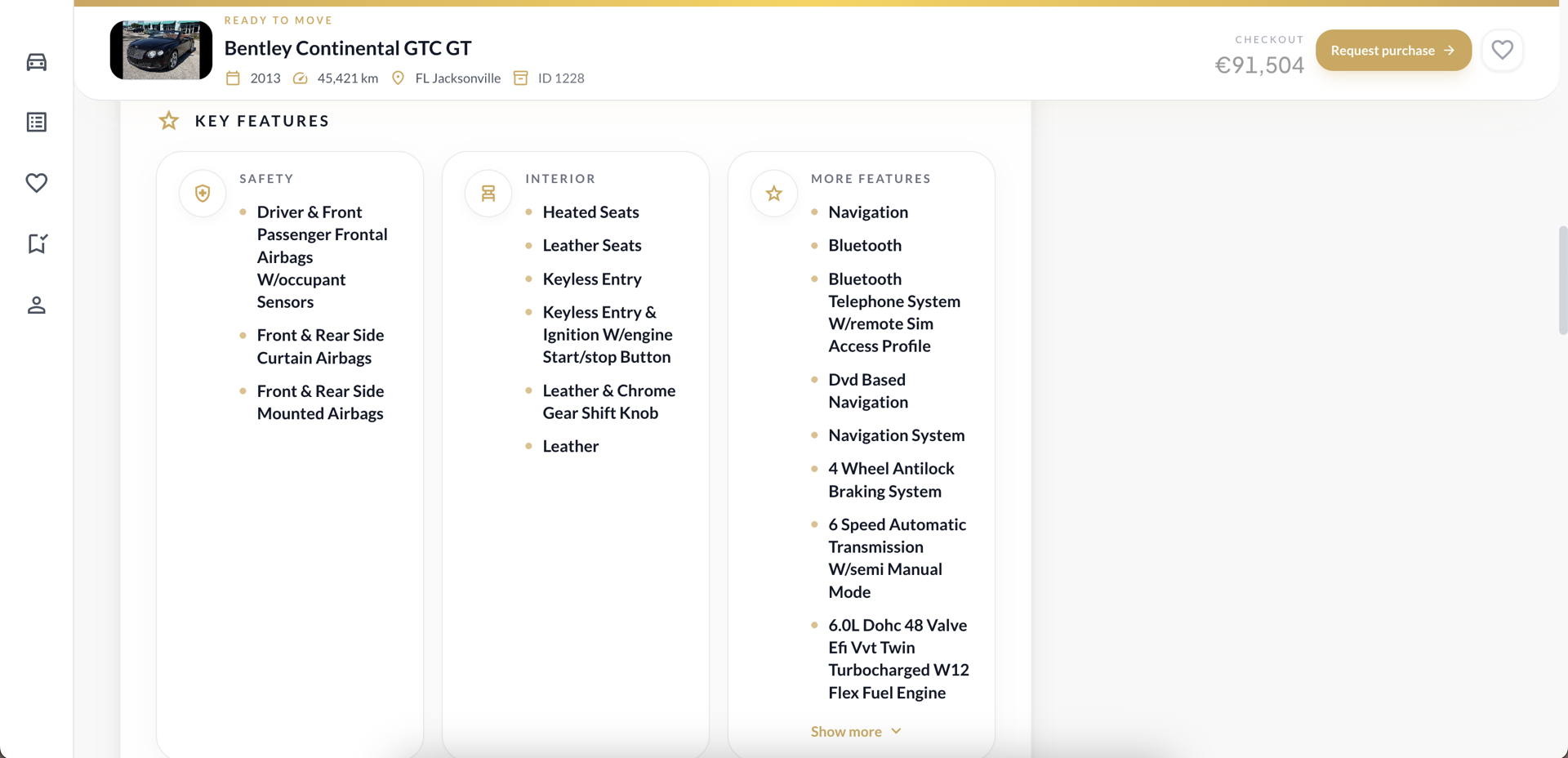Click the Keyless Entry feature item
Screen dimensions: 1568x758
tap(592, 279)
